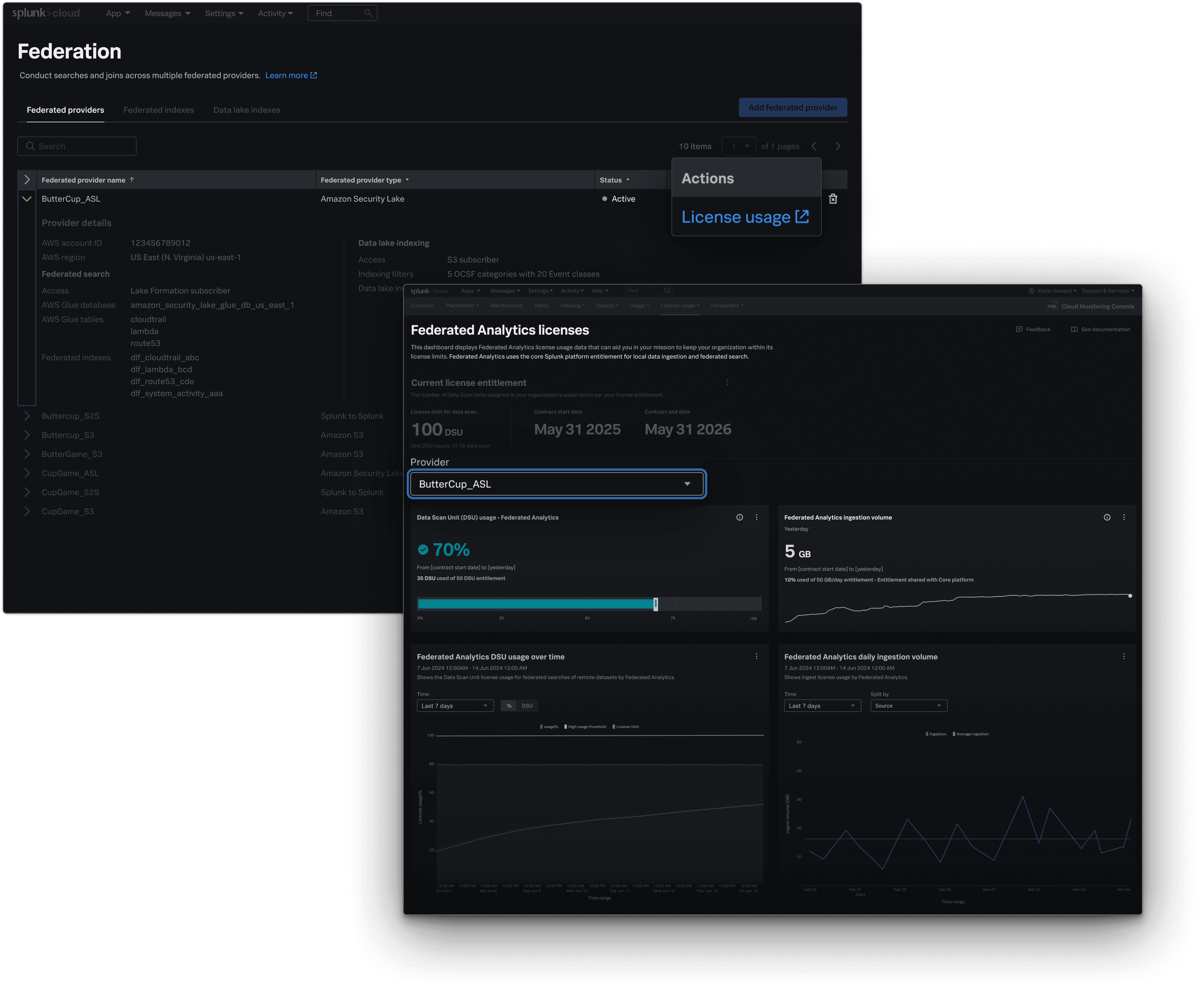The image size is (1204, 992).
Task: Collapse the ButterCup_ASL row
Action: coord(27,199)
